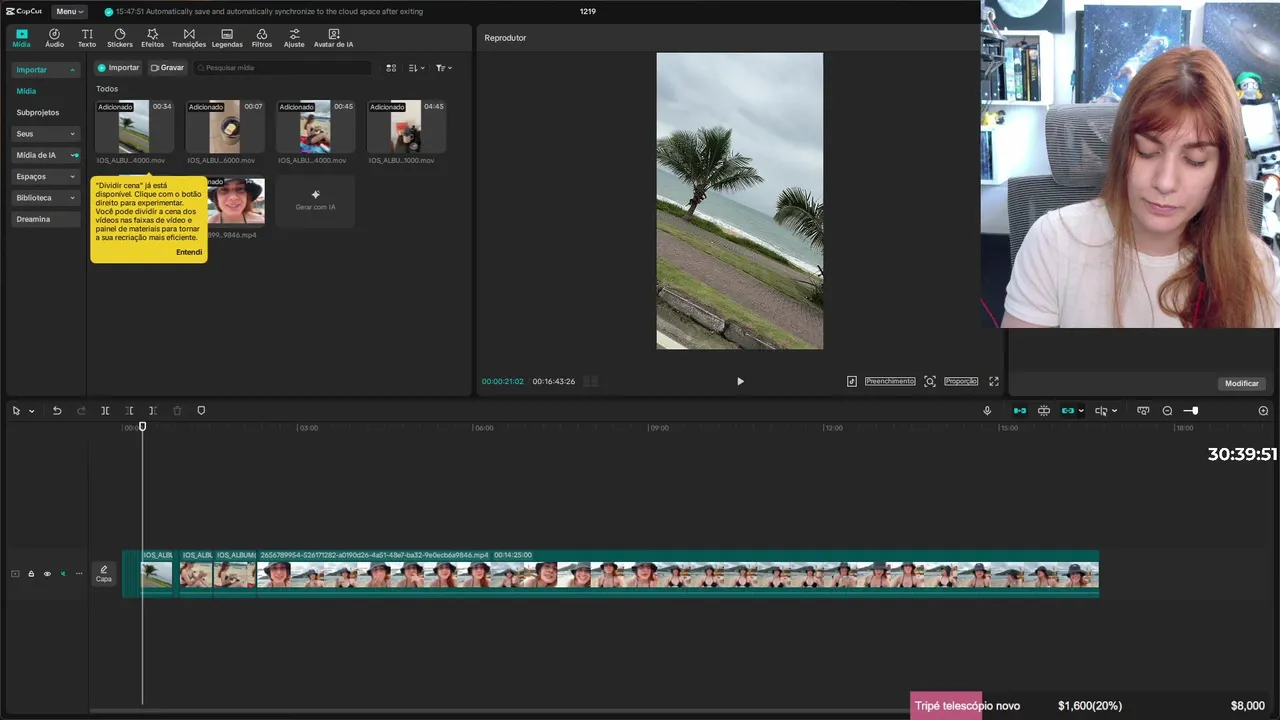The width and height of the screenshot is (1280, 720).
Task: Select Mídia in the left sidebar
Action: (x=26, y=91)
